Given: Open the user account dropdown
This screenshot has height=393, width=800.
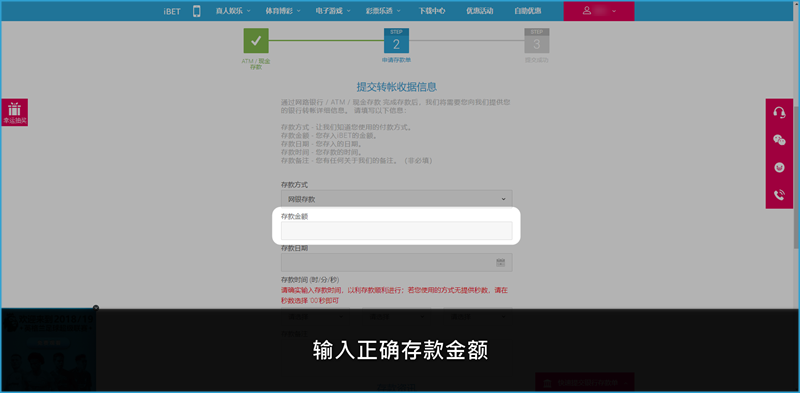Looking at the screenshot, I should pos(598,11).
